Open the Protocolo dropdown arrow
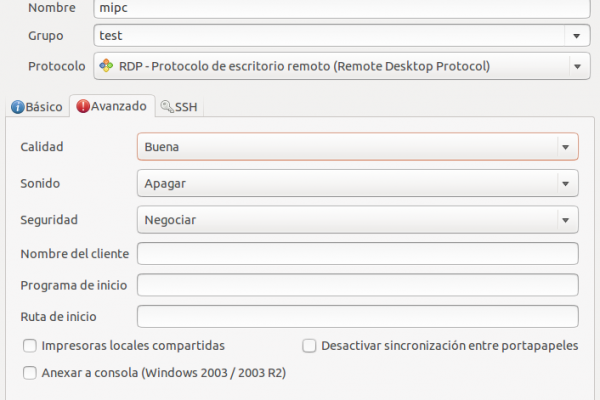Image resolution: width=600 pixels, height=400 pixels. (x=577, y=66)
